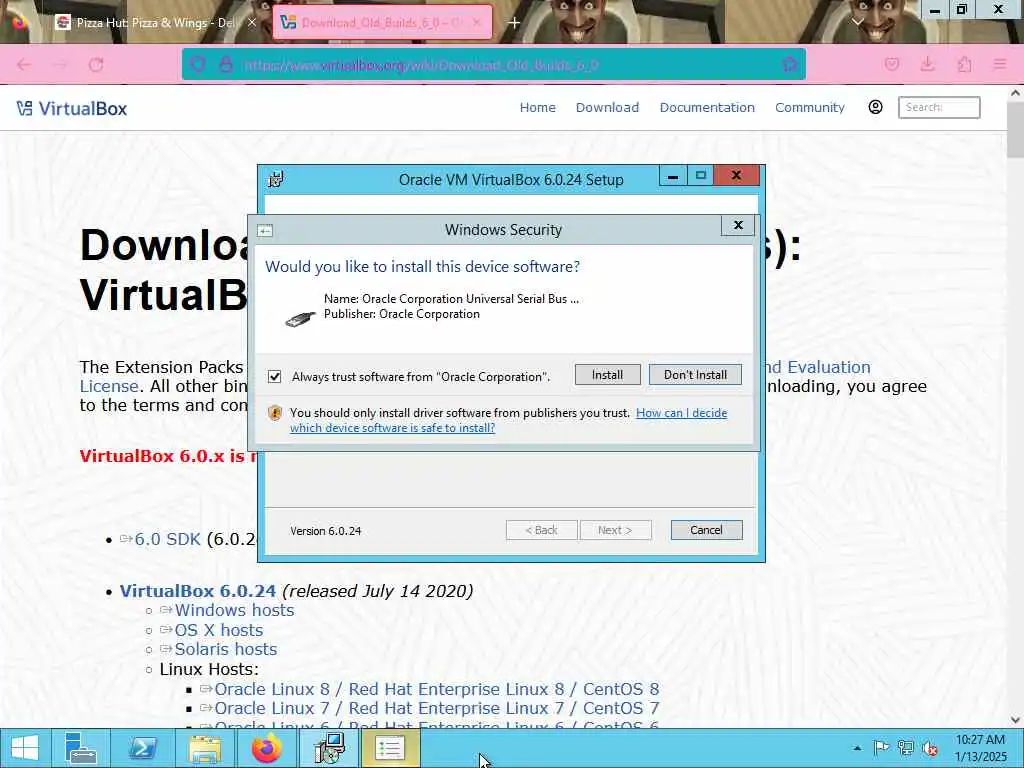Open the taskbar clock showing 10:27 AM
This screenshot has height=768, width=1024.
click(x=980, y=748)
